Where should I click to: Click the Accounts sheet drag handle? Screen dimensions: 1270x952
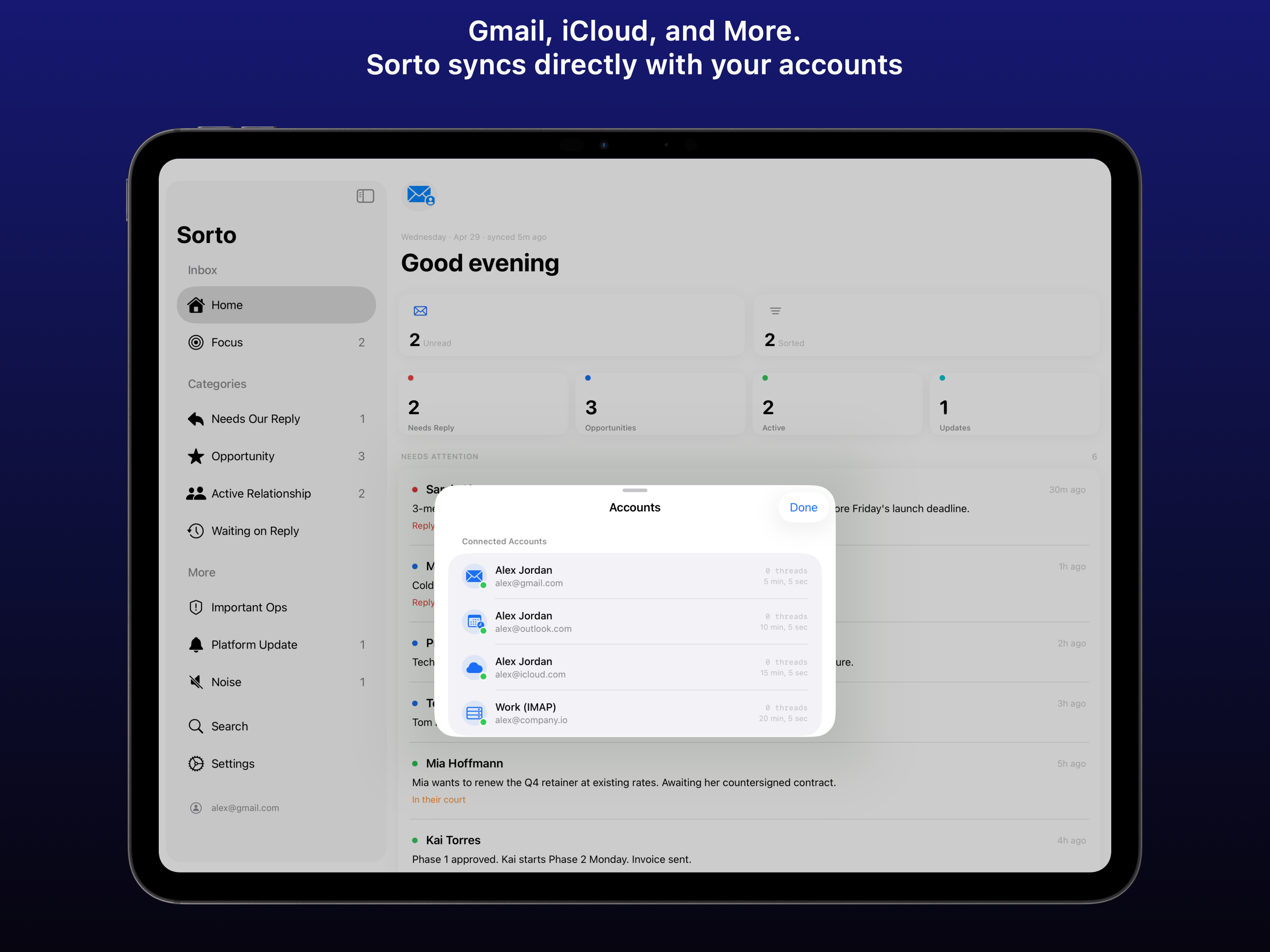(635, 490)
